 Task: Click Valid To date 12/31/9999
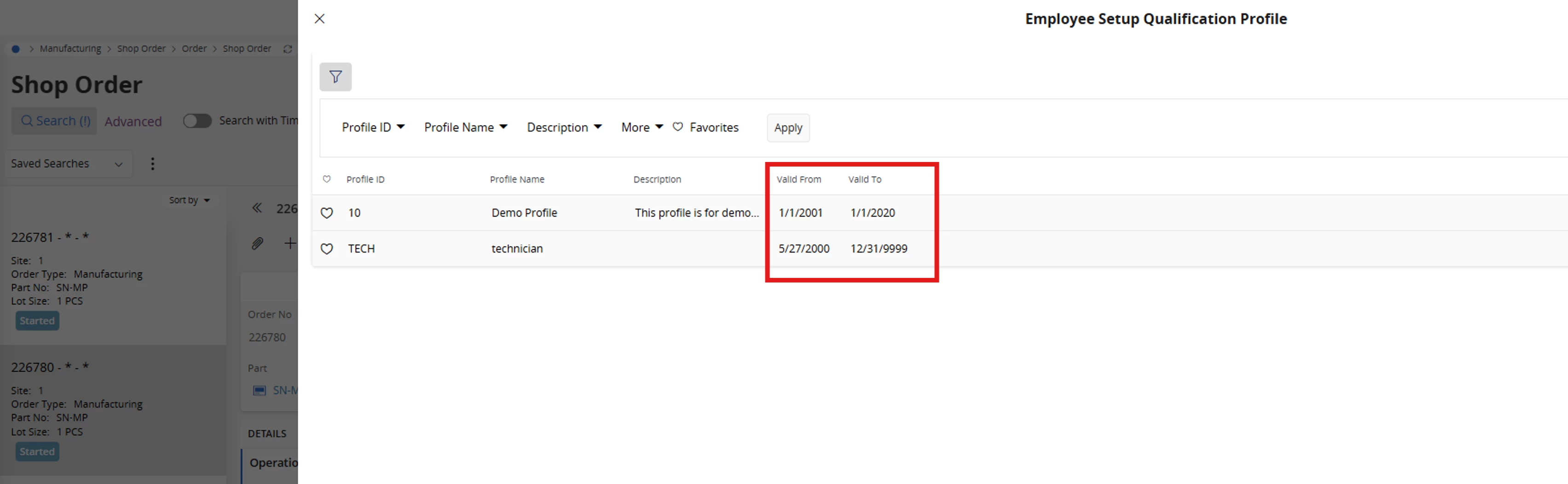879,249
